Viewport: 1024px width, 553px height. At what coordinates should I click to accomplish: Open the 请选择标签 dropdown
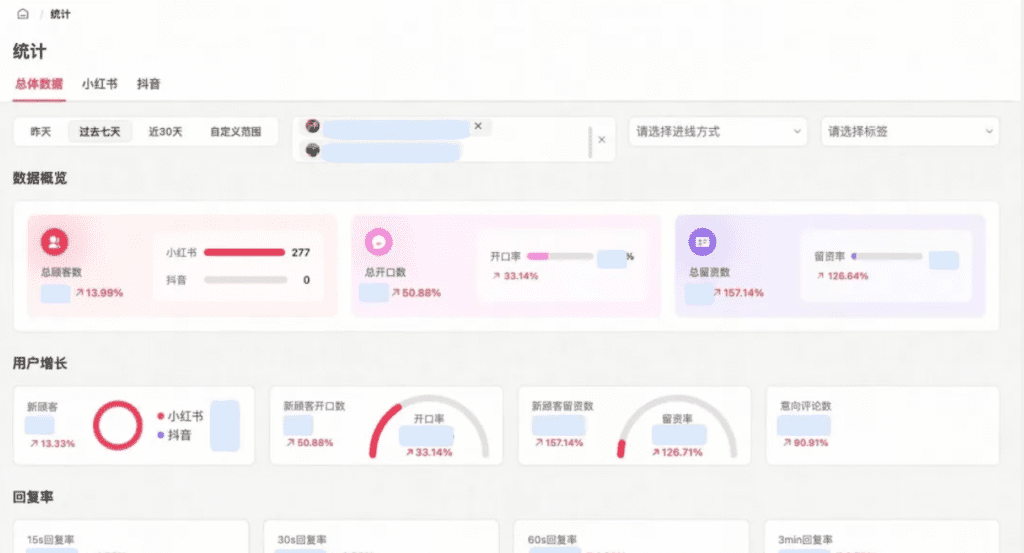tap(910, 131)
